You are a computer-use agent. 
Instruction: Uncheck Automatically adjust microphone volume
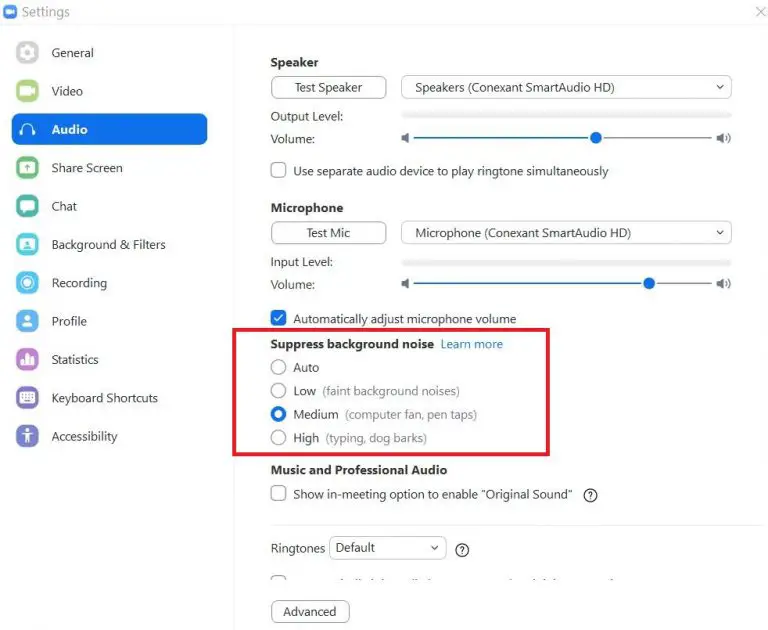tap(278, 318)
